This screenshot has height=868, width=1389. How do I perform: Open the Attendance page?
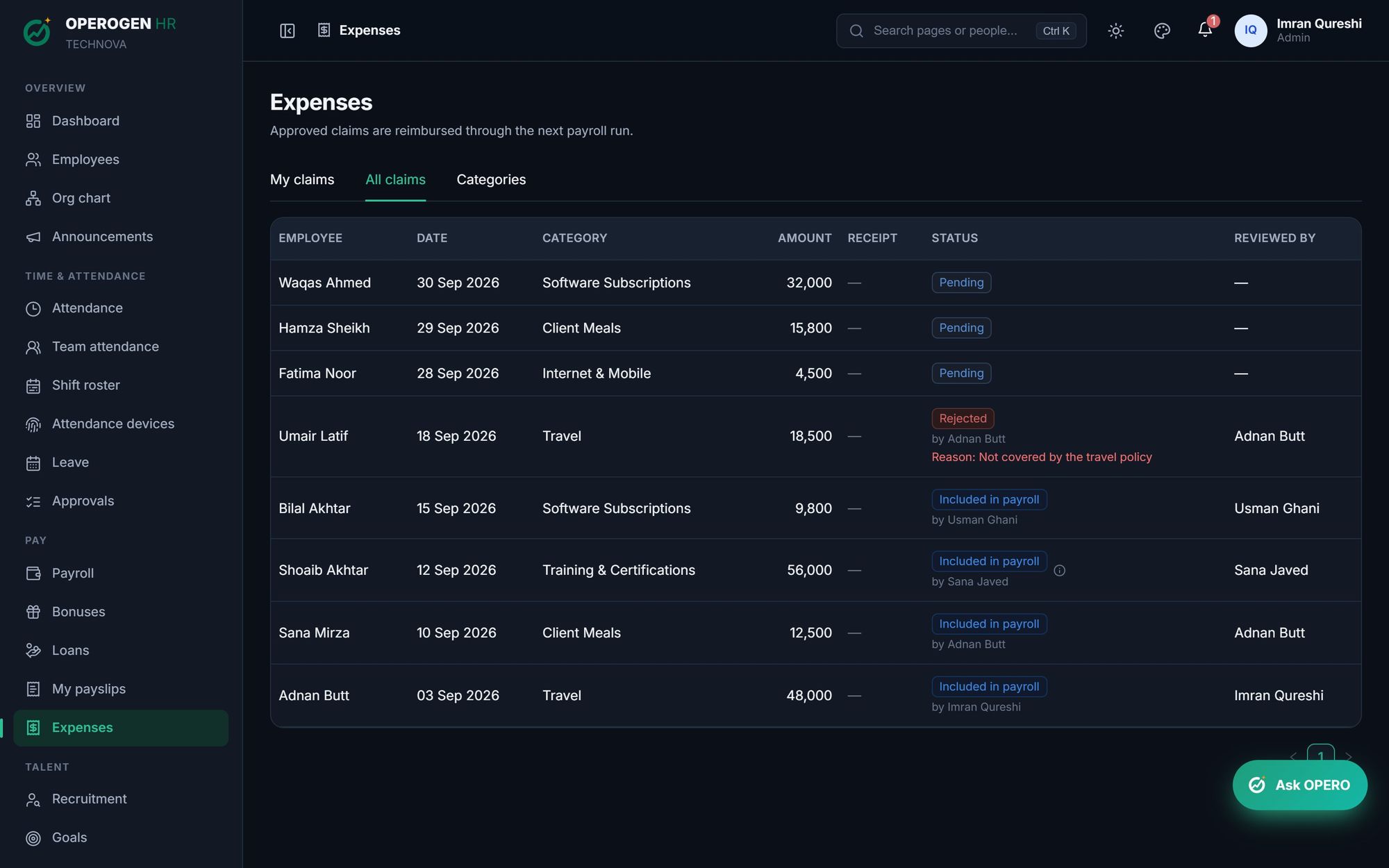click(x=121, y=308)
